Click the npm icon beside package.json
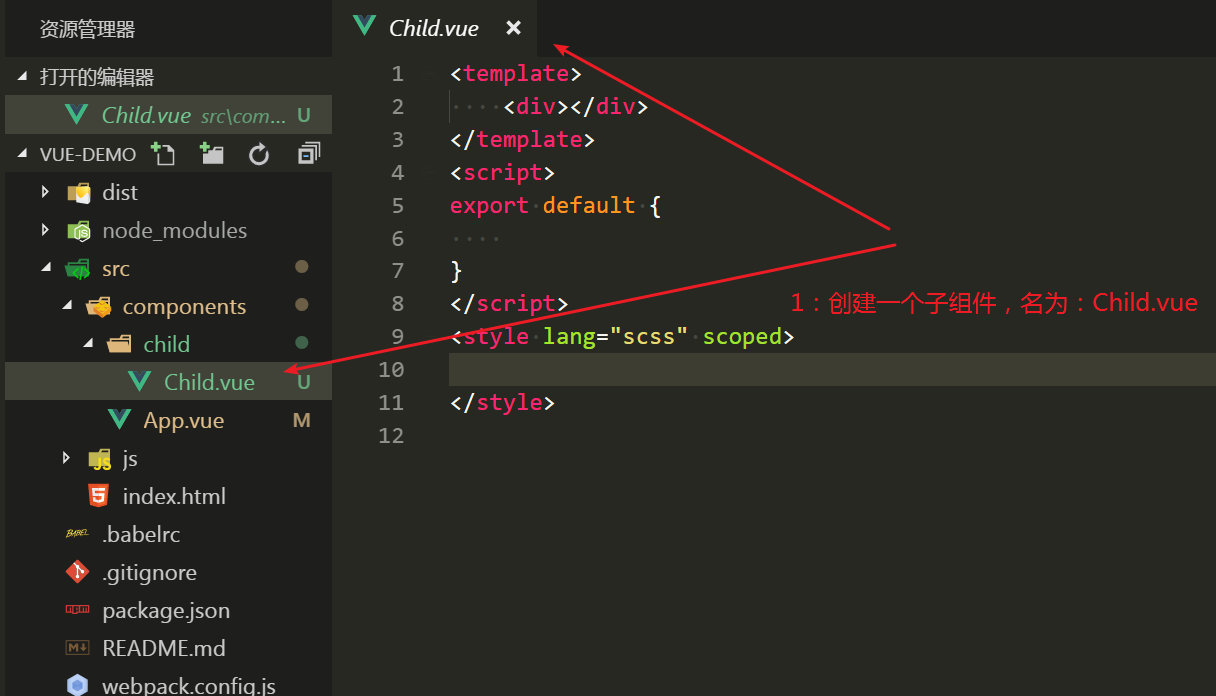This screenshot has width=1216, height=696. point(78,610)
